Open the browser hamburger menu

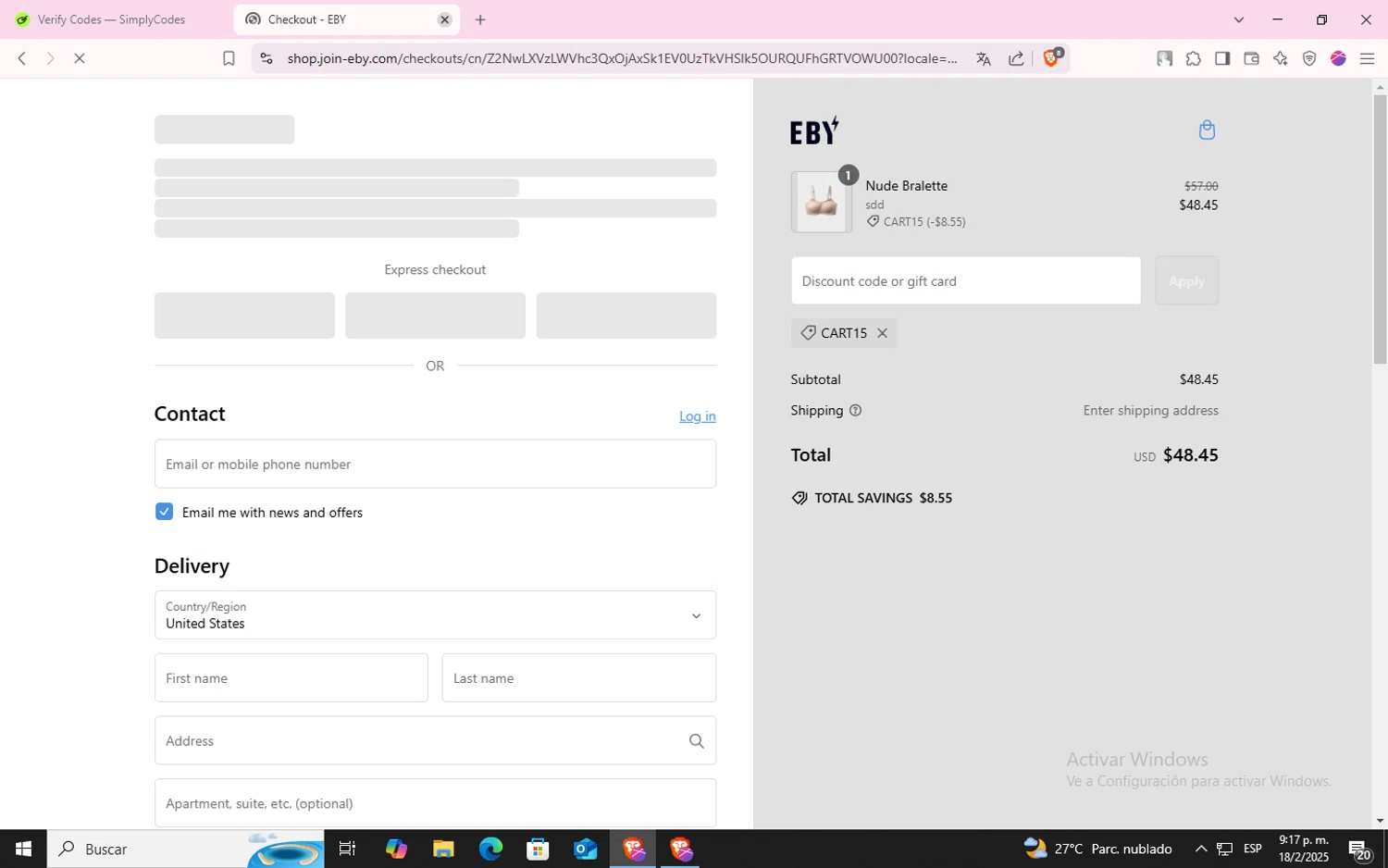1367,58
